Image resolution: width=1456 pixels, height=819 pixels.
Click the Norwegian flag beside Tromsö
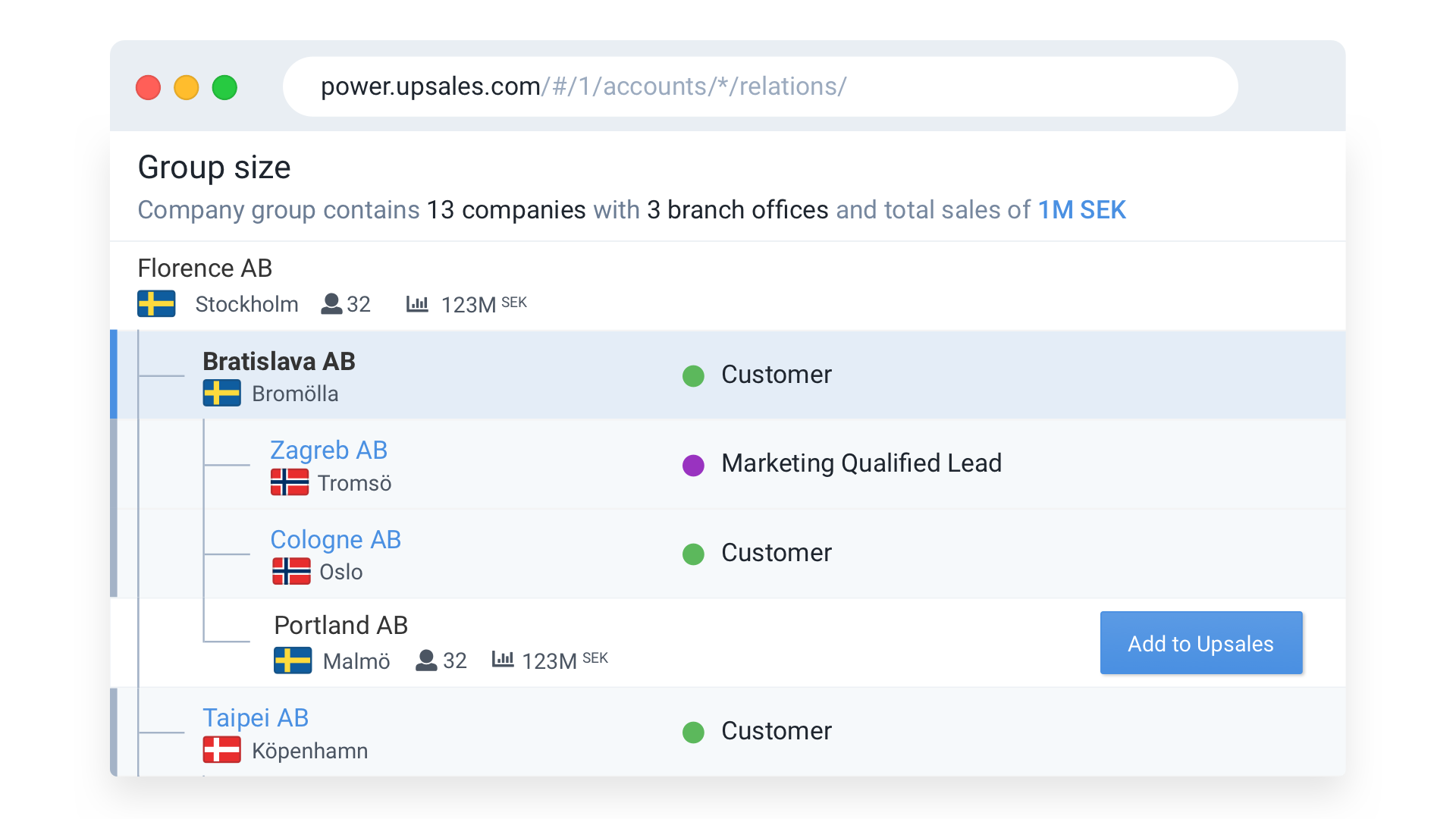click(x=290, y=482)
